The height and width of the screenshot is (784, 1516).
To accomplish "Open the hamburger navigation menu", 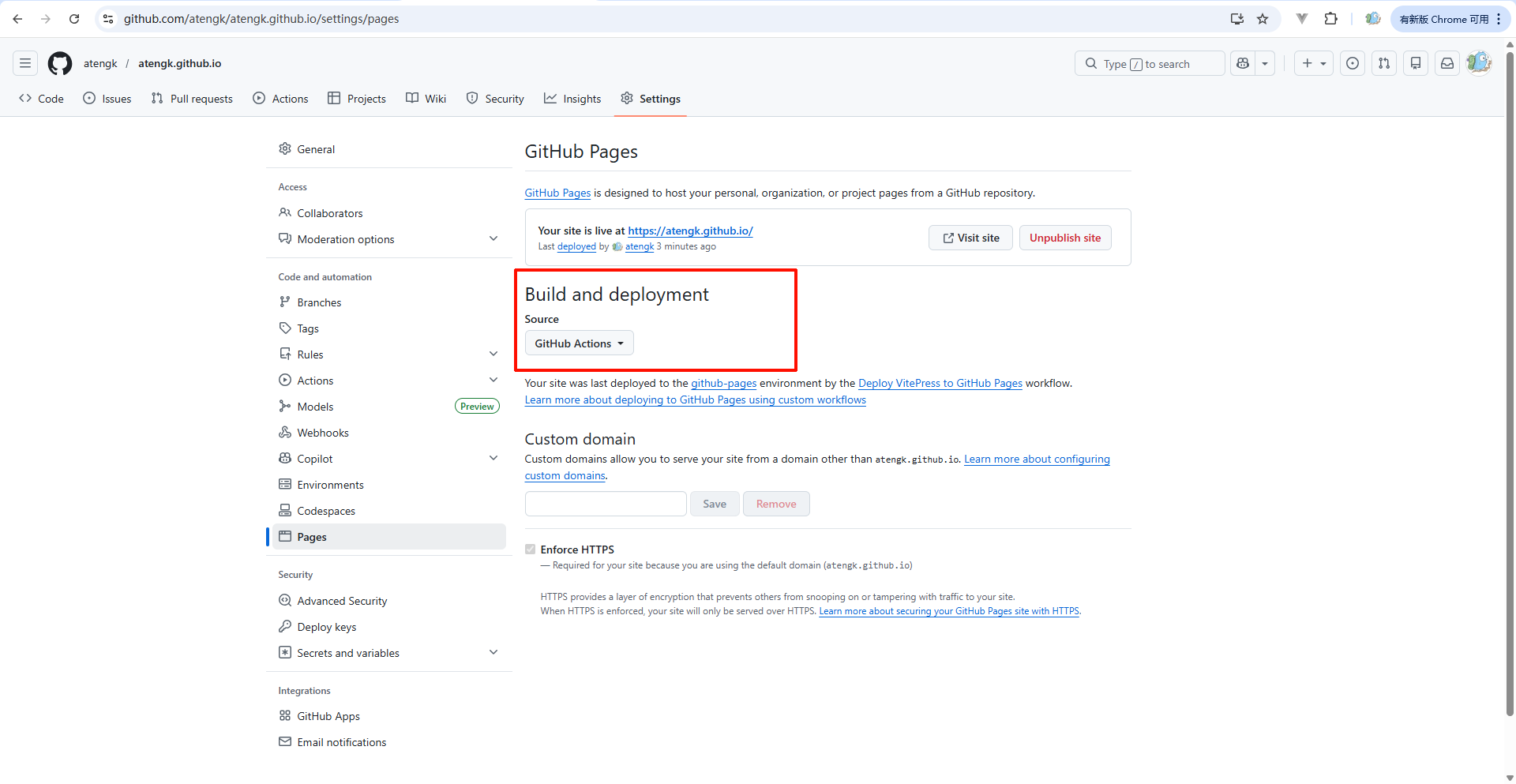I will (25, 63).
